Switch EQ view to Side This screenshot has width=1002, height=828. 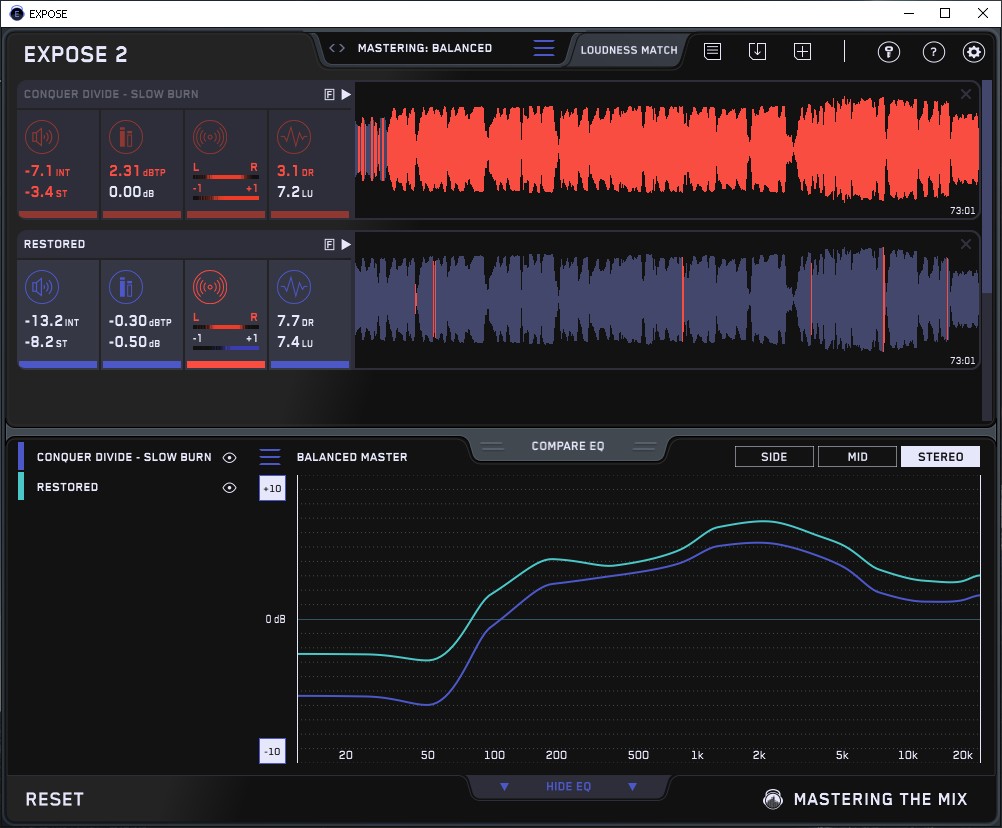click(x=774, y=457)
